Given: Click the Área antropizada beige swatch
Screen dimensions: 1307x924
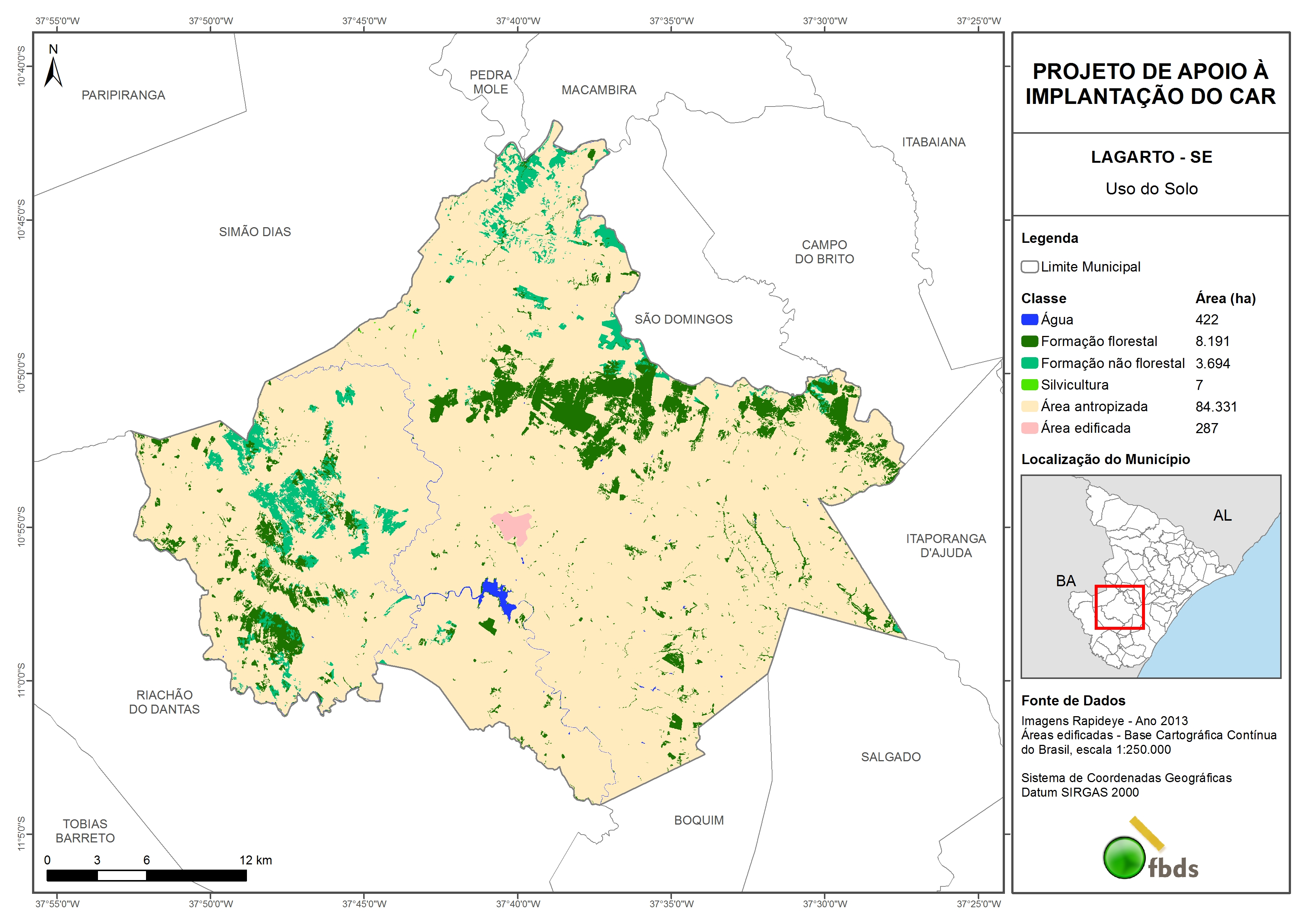Looking at the screenshot, I should pos(1029,406).
